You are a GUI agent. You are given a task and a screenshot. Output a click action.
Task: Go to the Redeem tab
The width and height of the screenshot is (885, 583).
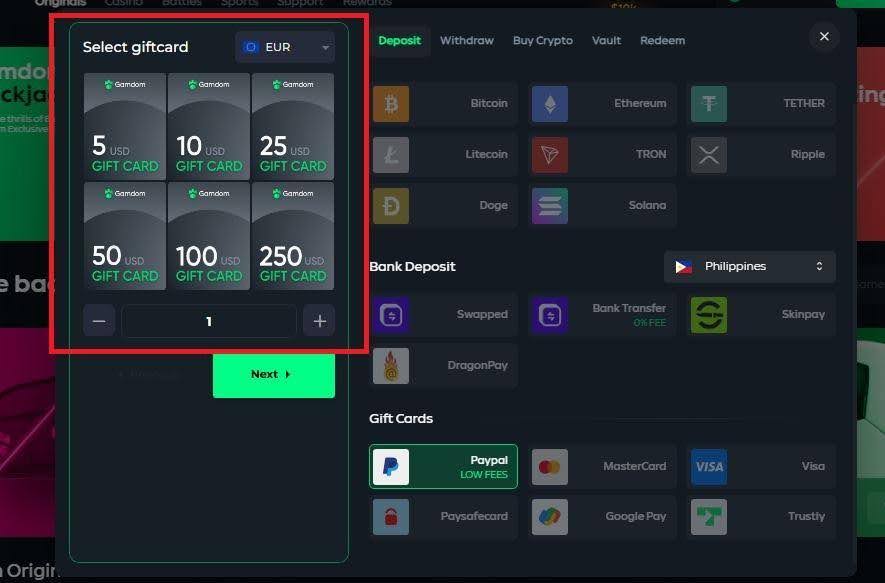pyautogui.click(x=663, y=41)
